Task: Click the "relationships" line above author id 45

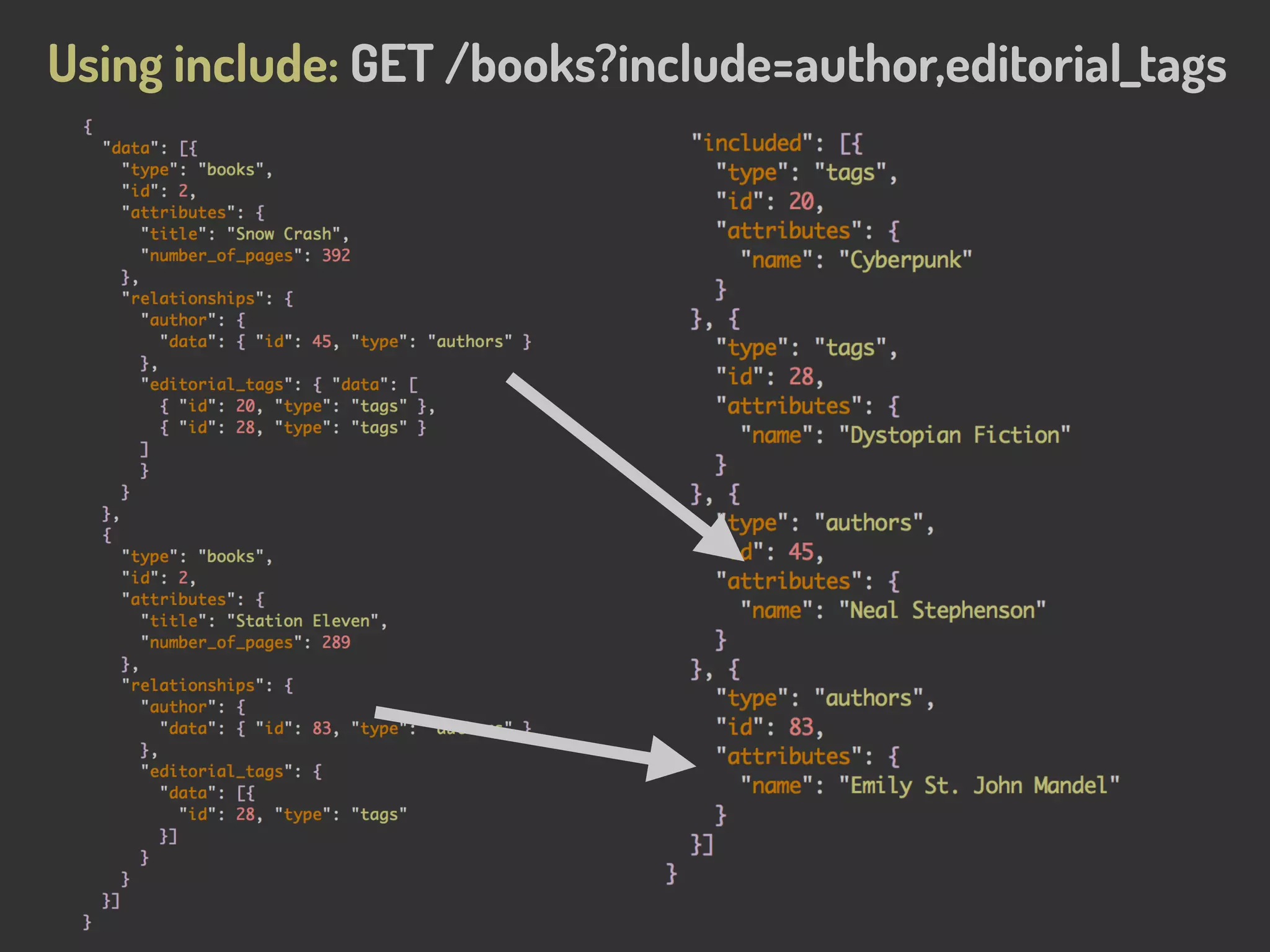Action: [208, 299]
